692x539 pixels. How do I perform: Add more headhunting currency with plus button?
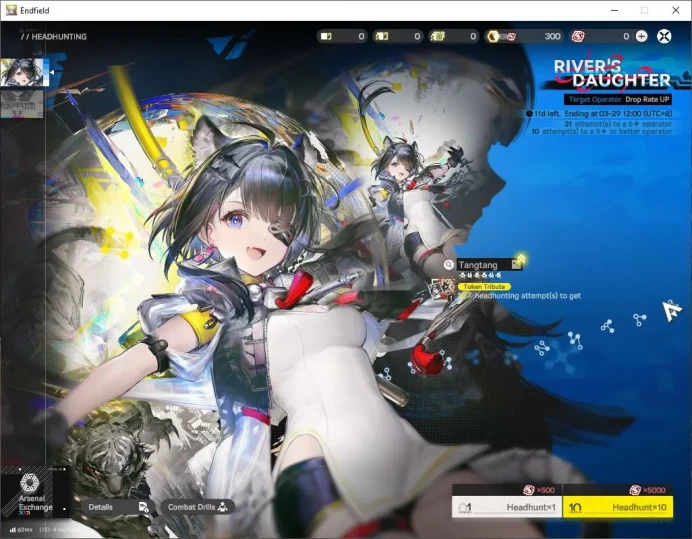pos(642,37)
